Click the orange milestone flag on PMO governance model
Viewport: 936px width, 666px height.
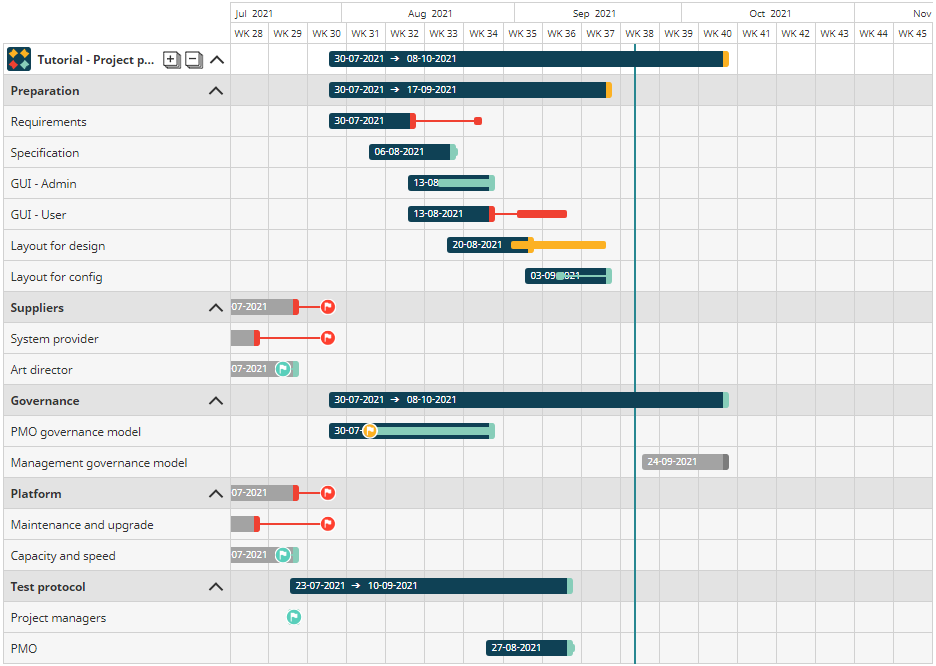point(370,431)
